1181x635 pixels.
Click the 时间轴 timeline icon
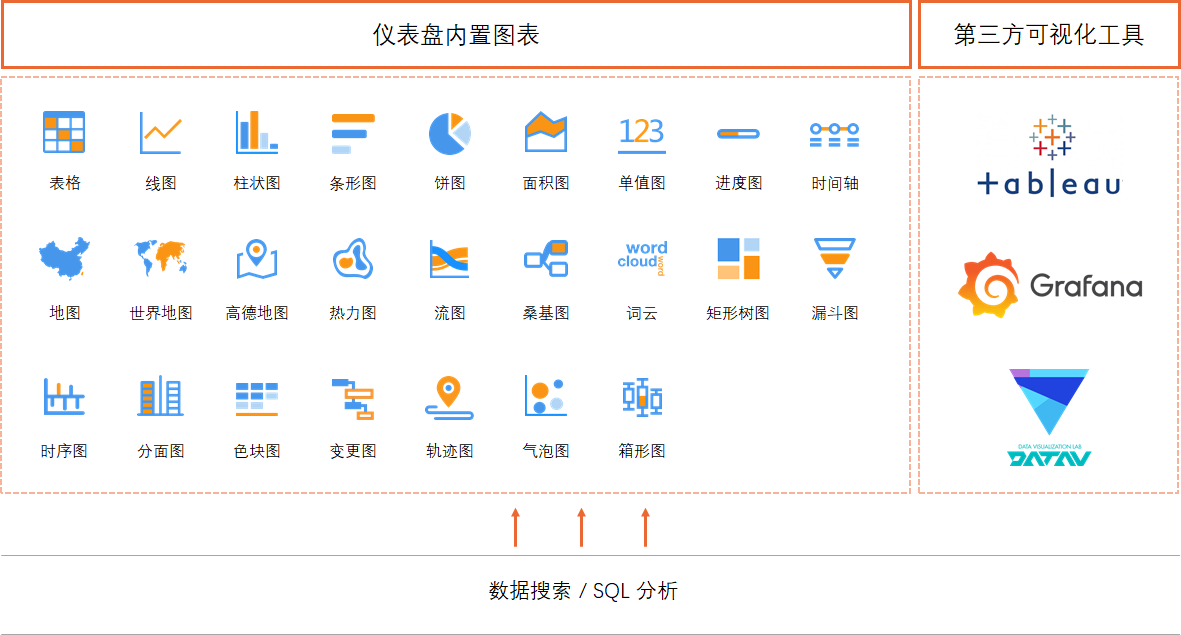click(835, 135)
